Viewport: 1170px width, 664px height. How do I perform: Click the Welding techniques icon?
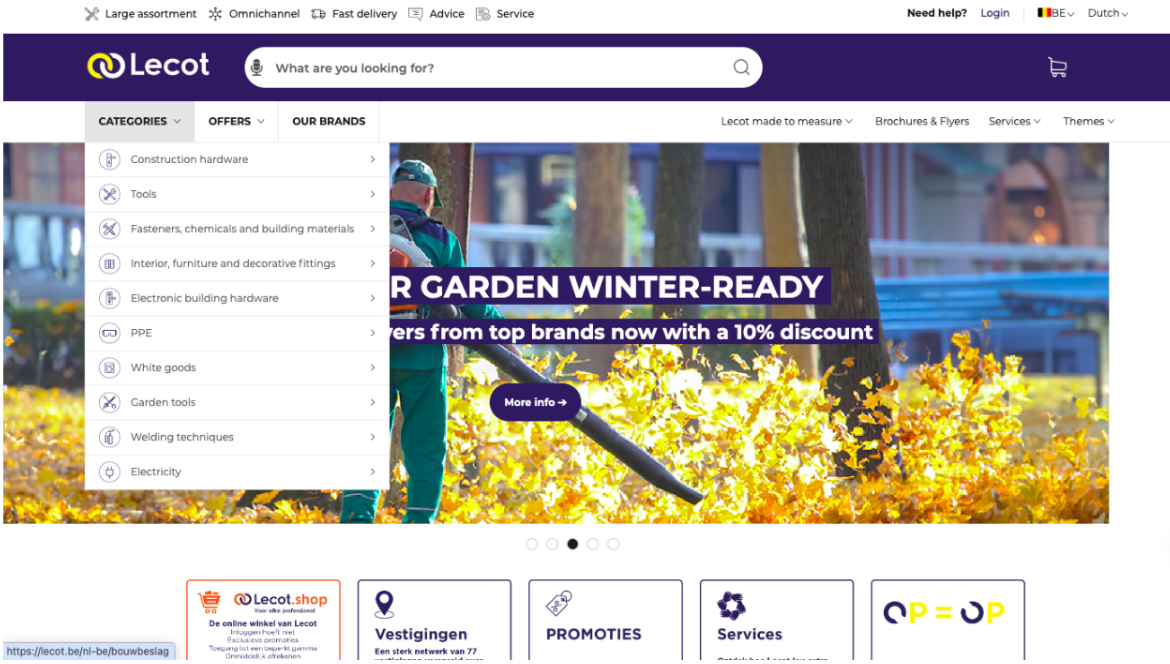point(110,437)
